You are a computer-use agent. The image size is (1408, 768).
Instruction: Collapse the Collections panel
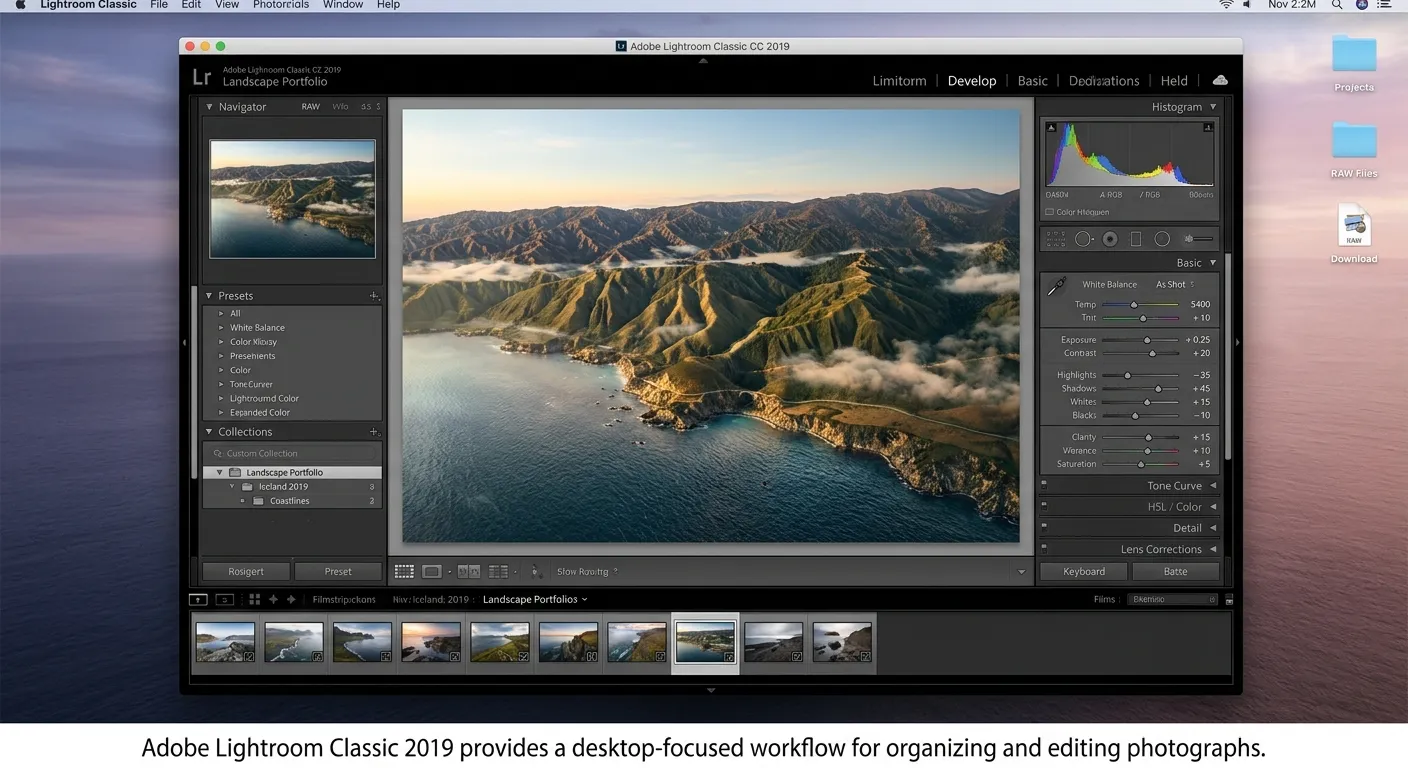click(x=209, y=432)
